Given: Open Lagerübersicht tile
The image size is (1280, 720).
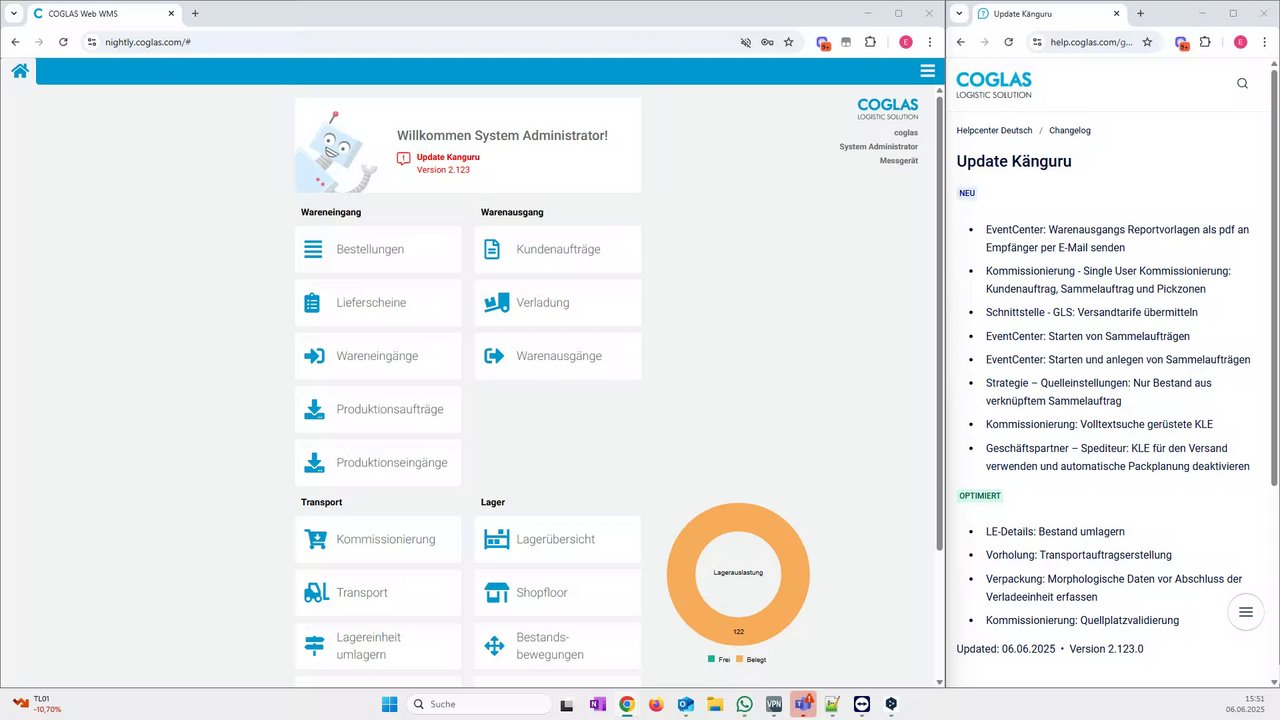Looking at the screenshot, I should point(558,539).
